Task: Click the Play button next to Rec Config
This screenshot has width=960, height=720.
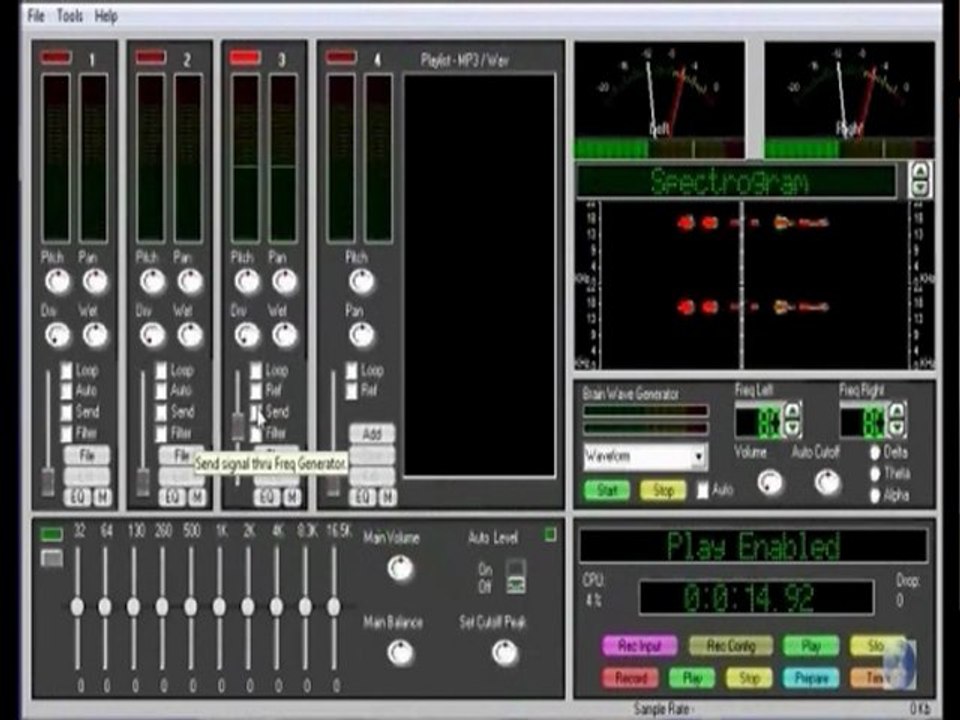Action: coord(811,646)
